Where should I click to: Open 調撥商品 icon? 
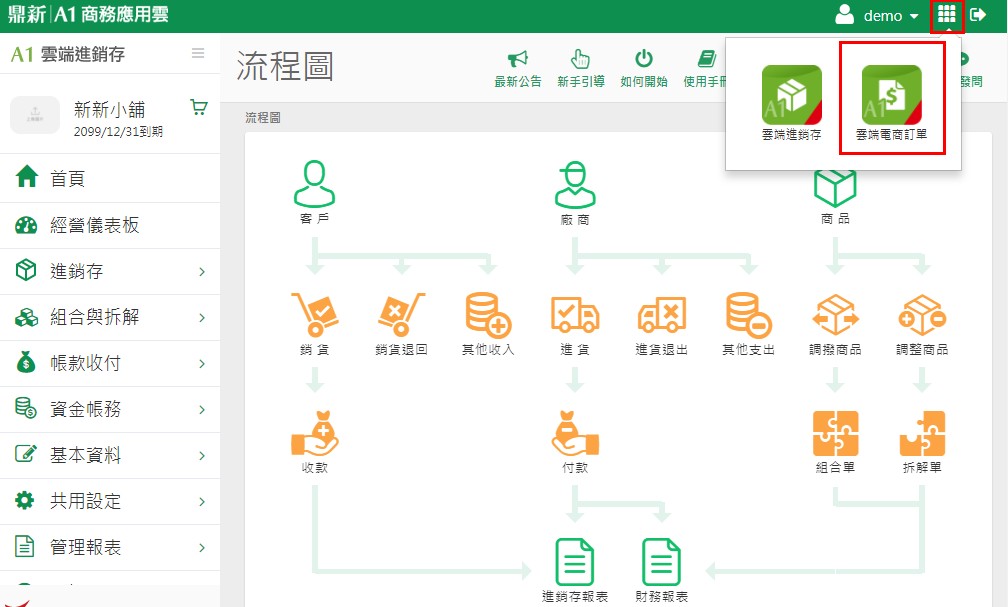835,314
